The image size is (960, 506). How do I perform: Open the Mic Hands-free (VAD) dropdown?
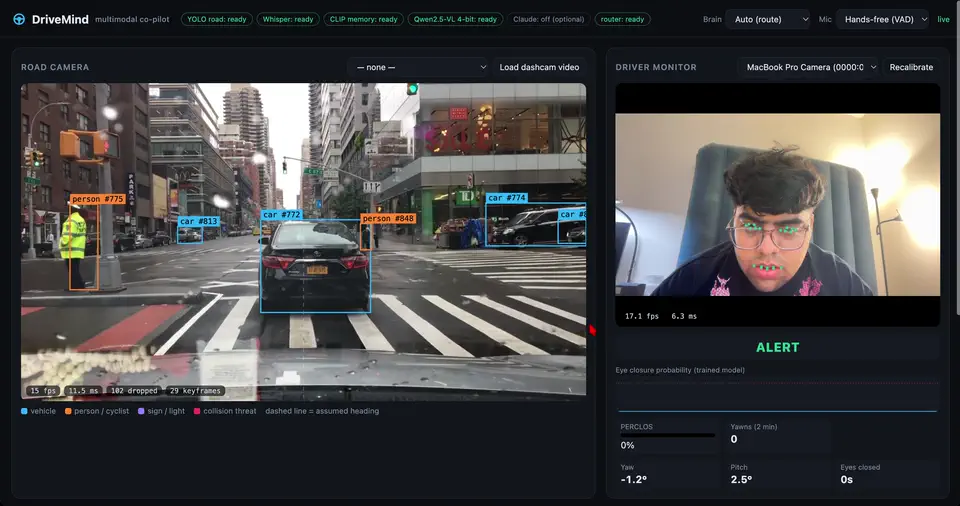(x=883, y=20)
